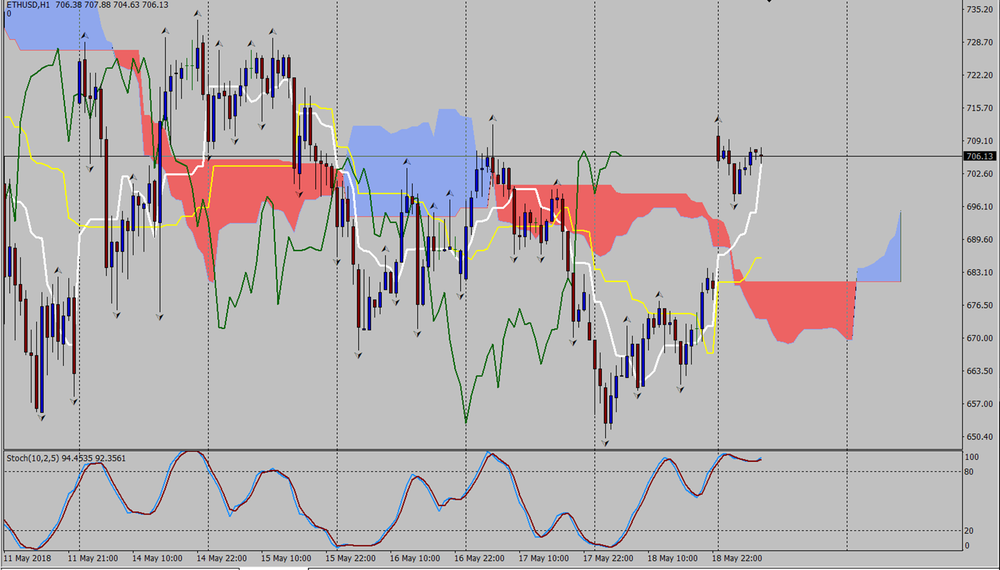Screen dimensions: 1000x570
Task: Click the 663.50 price axis label
Action: pos(979,371)
